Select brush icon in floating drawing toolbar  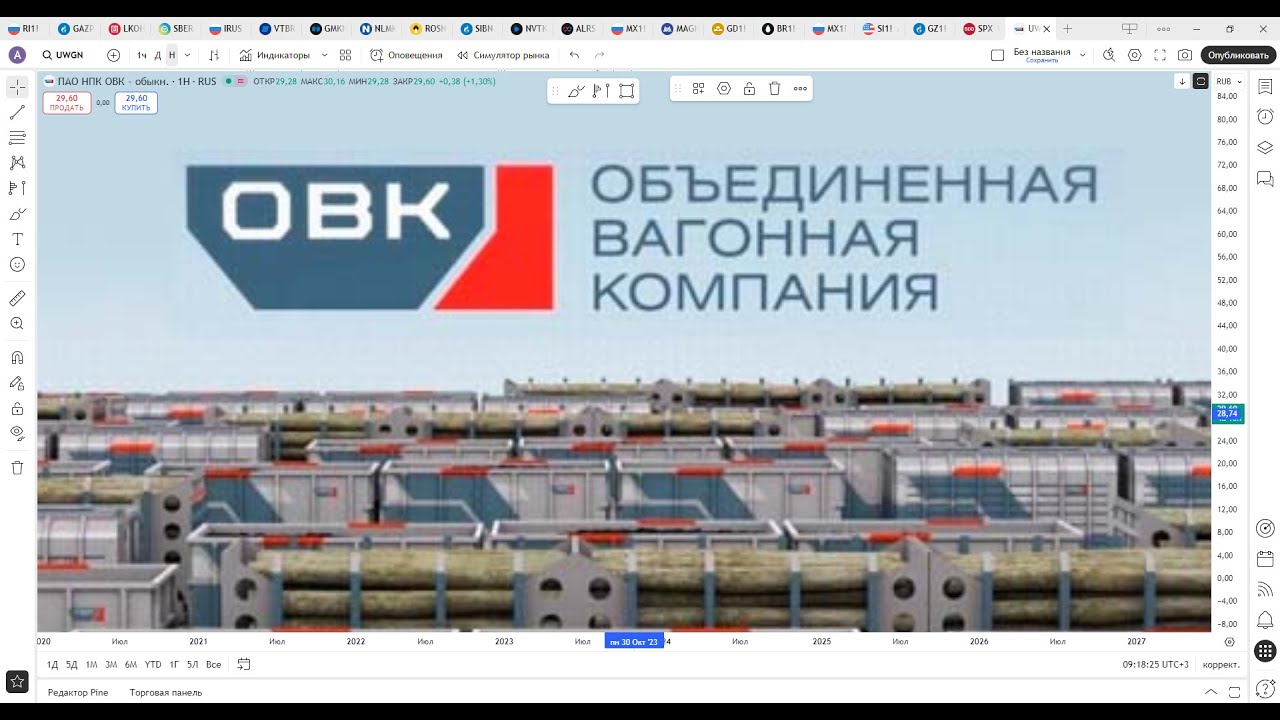(x=576, y=91)
